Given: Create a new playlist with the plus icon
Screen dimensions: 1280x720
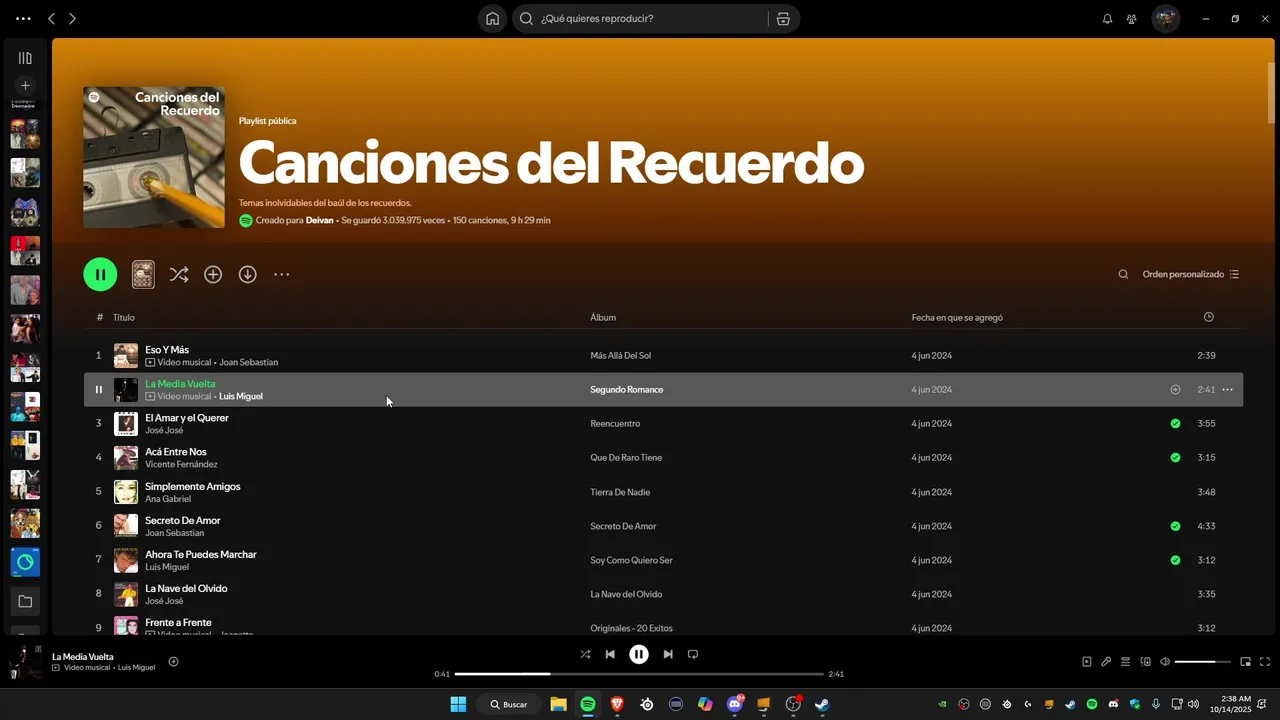Looking at the screenshot, I should pyautogui.click(x=25, y=86).
